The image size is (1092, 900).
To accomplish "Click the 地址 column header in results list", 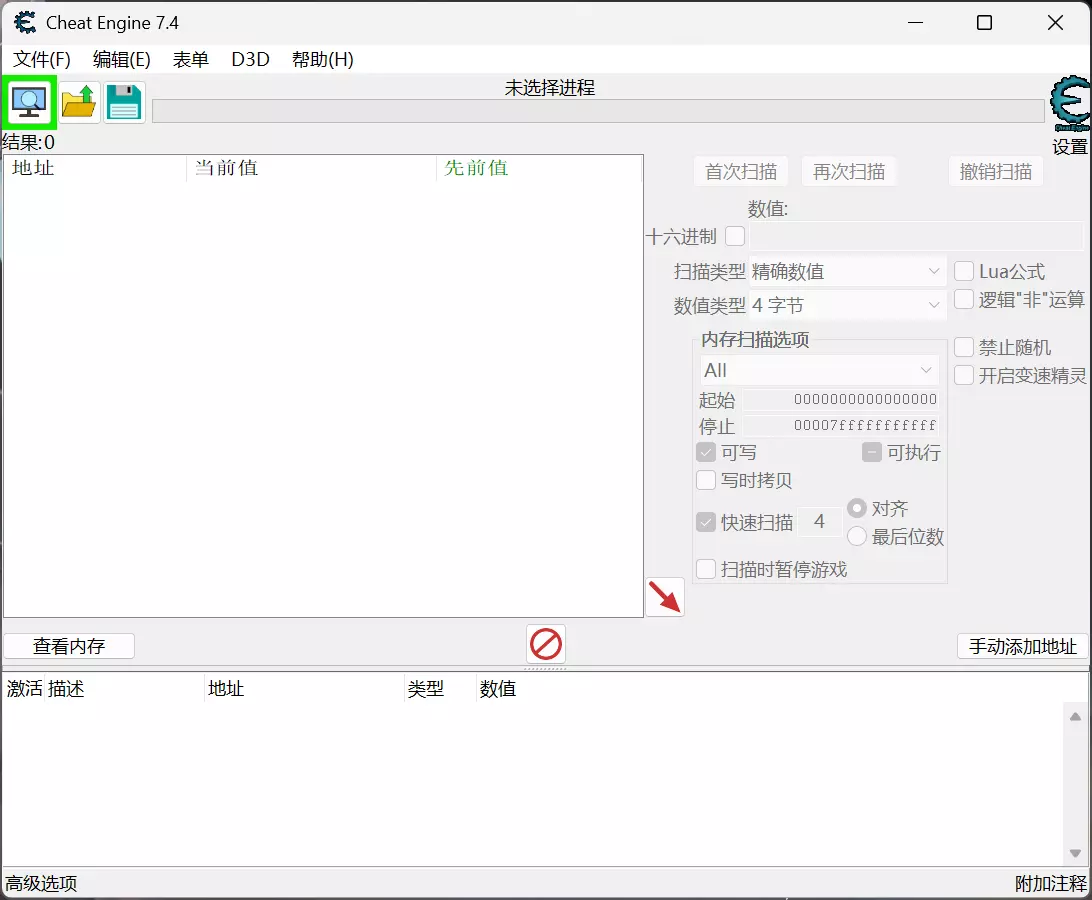I will [95, 168].
